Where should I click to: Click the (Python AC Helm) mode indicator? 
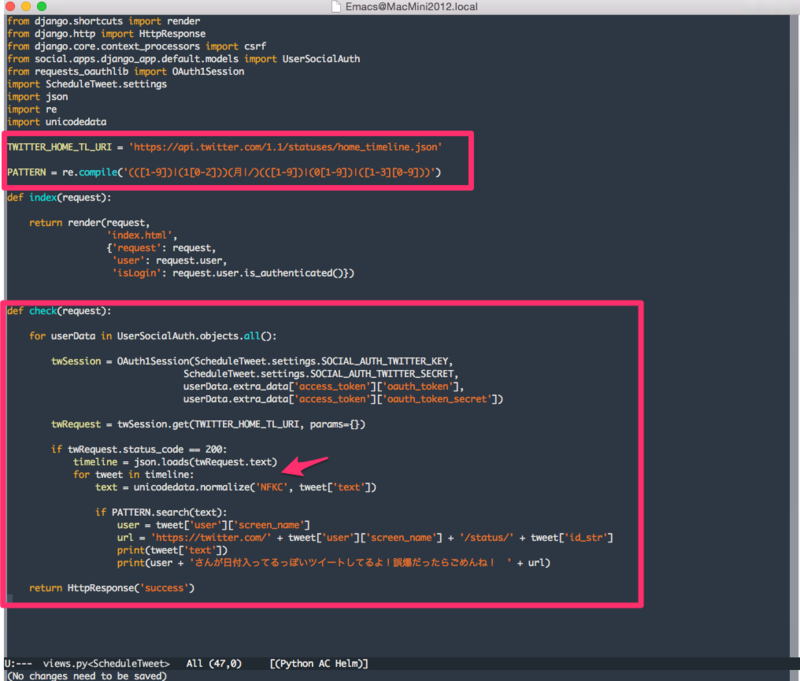(x=319, y=663)
